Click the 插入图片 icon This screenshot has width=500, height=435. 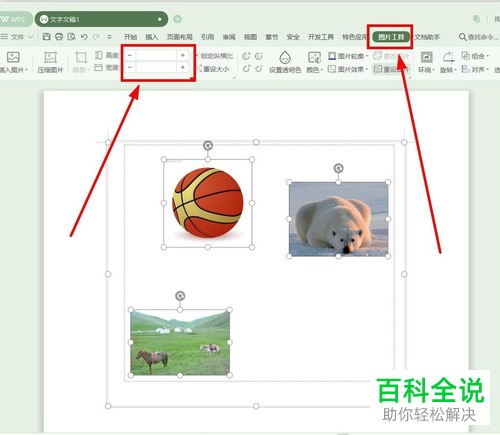(x=13, y=57)
